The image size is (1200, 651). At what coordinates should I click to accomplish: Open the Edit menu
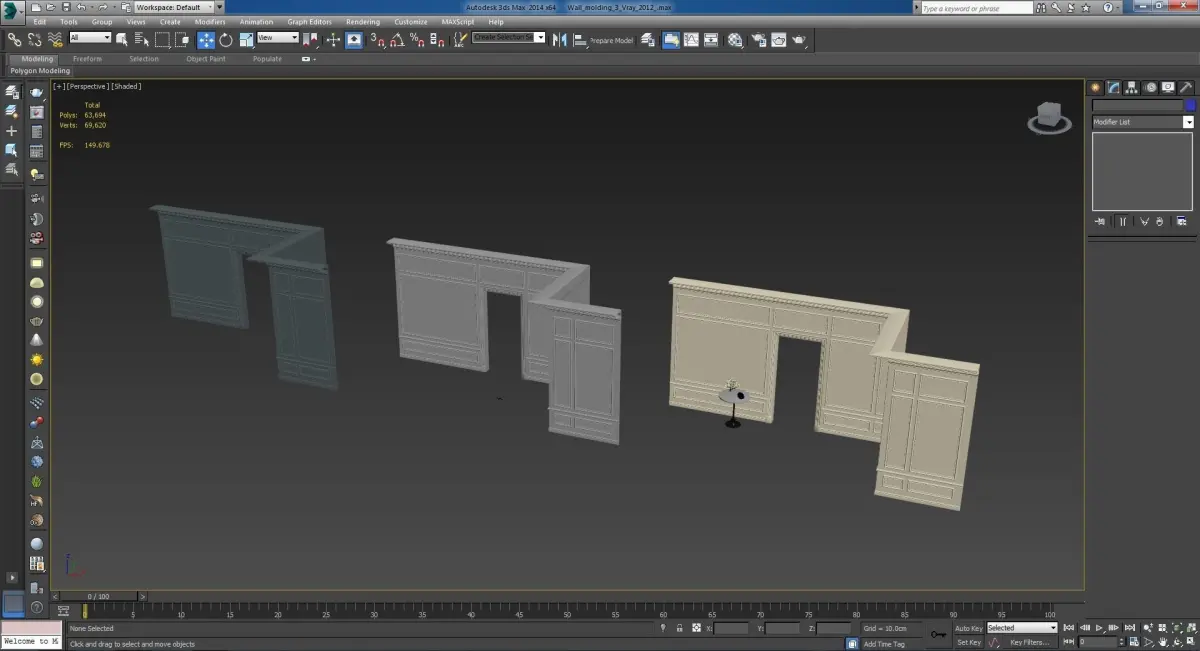pos(39,21)
